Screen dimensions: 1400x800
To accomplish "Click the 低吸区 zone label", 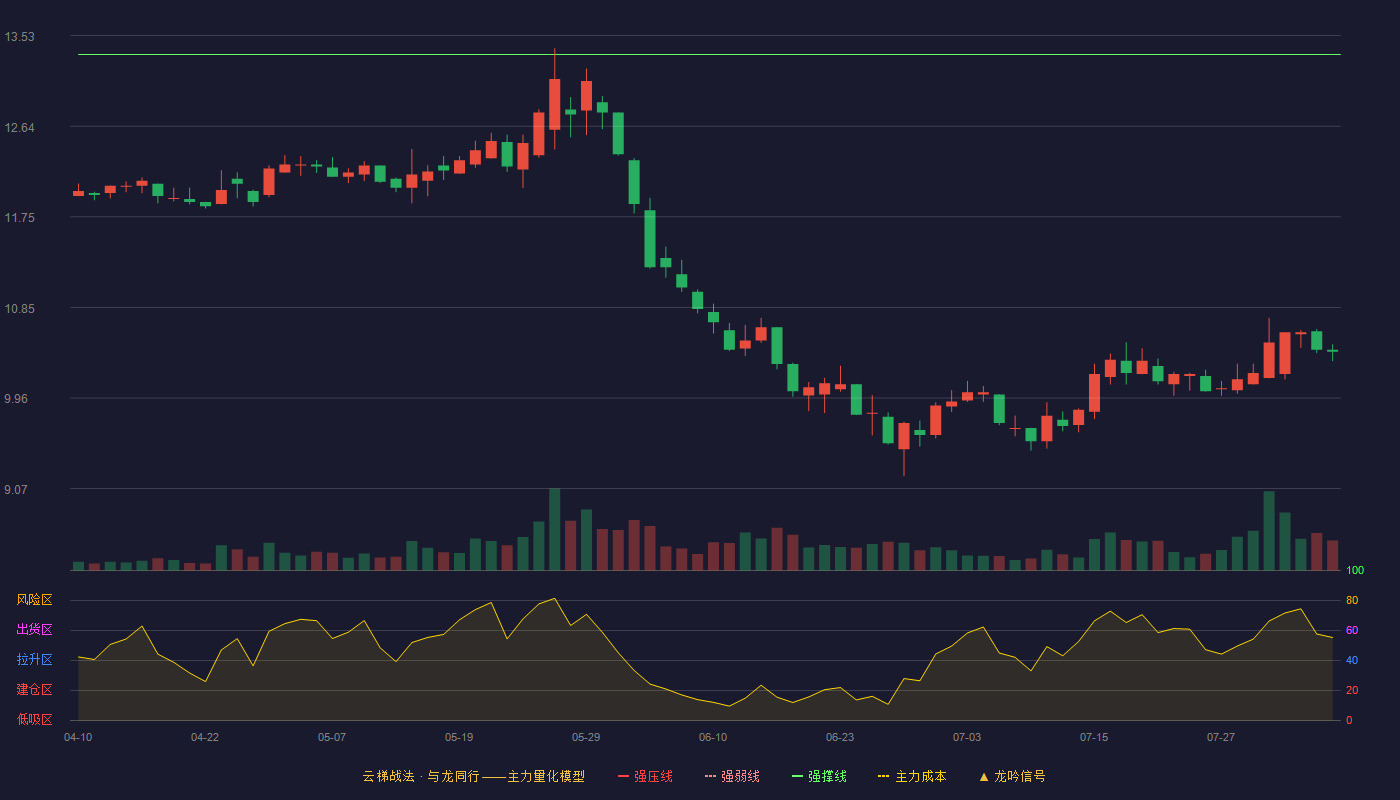I will click(x=34, y=719).
